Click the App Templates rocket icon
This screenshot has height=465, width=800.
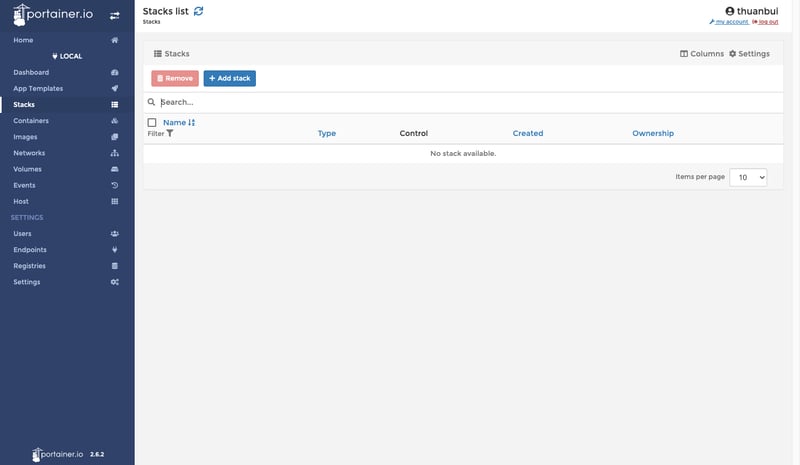[115, 88]
